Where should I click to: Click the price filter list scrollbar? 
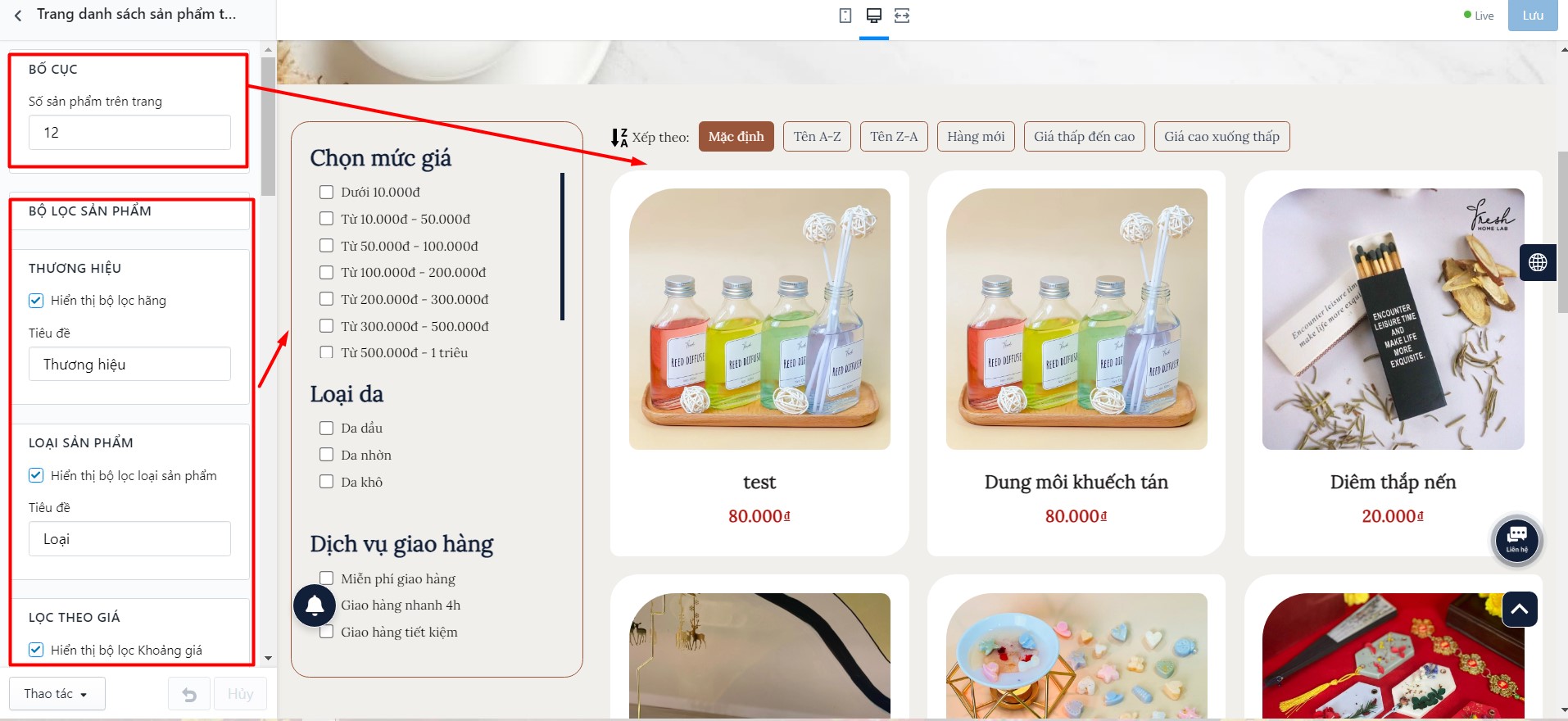[562, 246]
